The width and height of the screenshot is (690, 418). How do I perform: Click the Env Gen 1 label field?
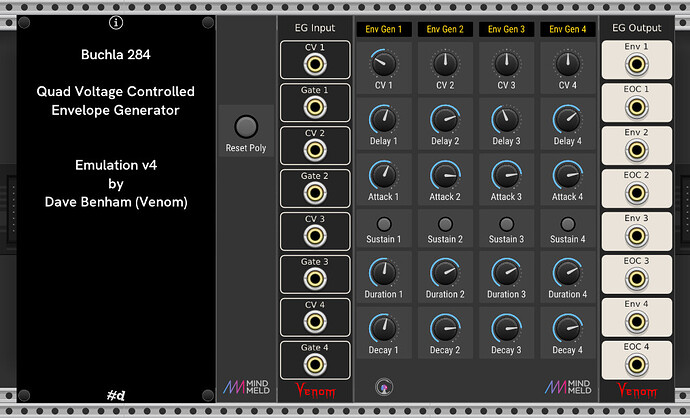[x=384, y=29]
